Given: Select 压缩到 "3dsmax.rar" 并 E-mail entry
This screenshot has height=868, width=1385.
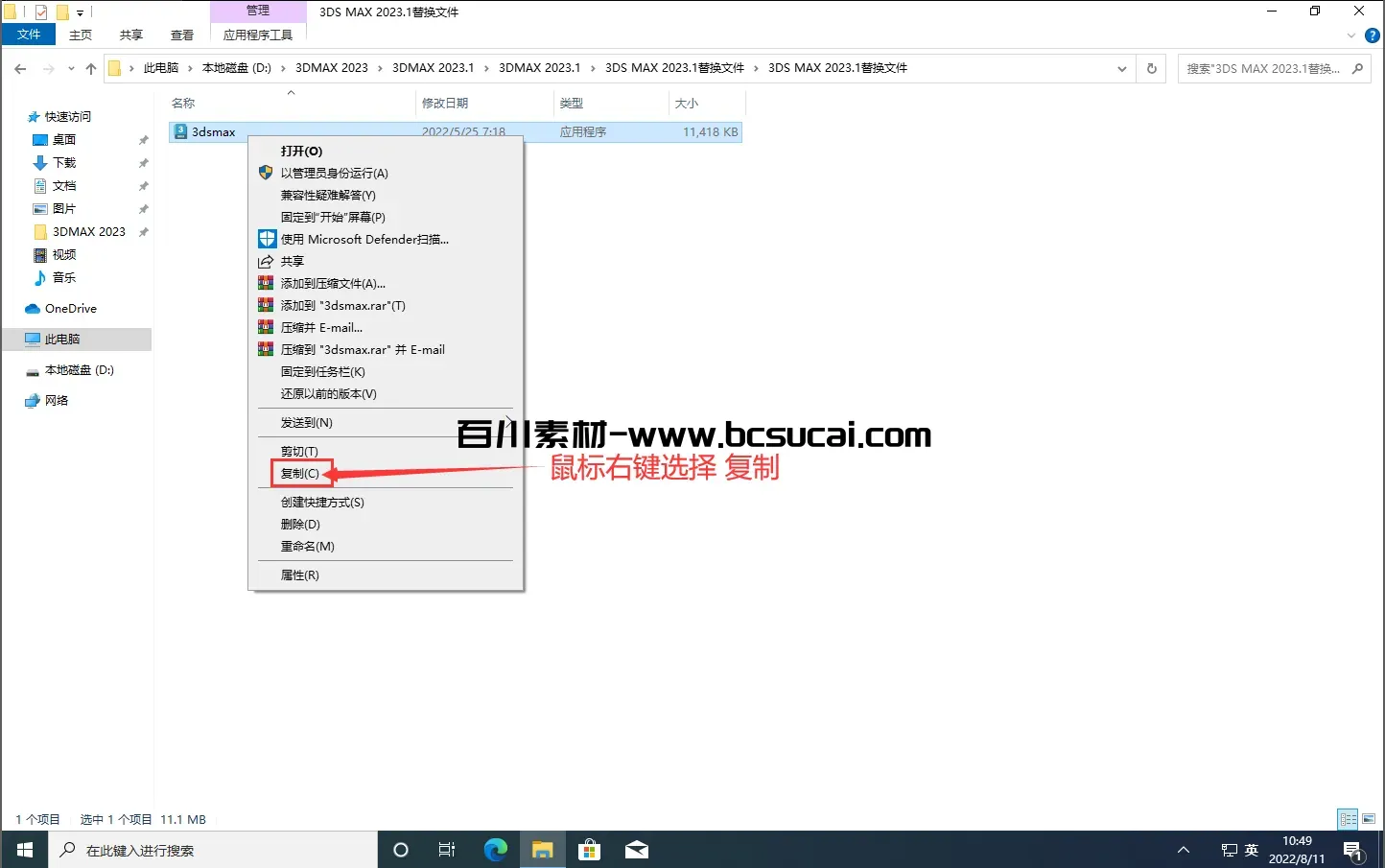Looking at the screenshot, I should point(386,350).
